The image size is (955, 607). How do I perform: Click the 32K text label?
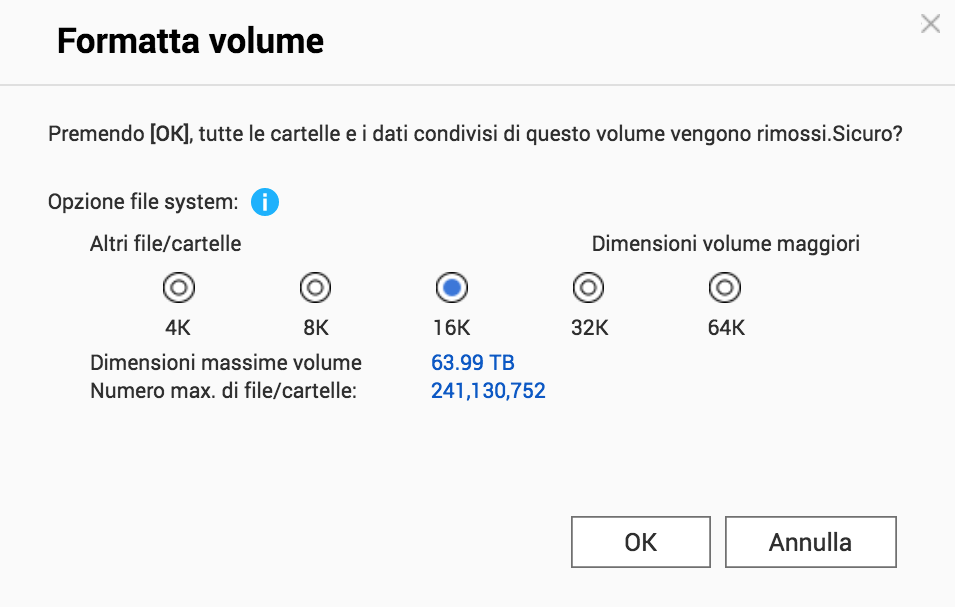[x=588, y=327]
